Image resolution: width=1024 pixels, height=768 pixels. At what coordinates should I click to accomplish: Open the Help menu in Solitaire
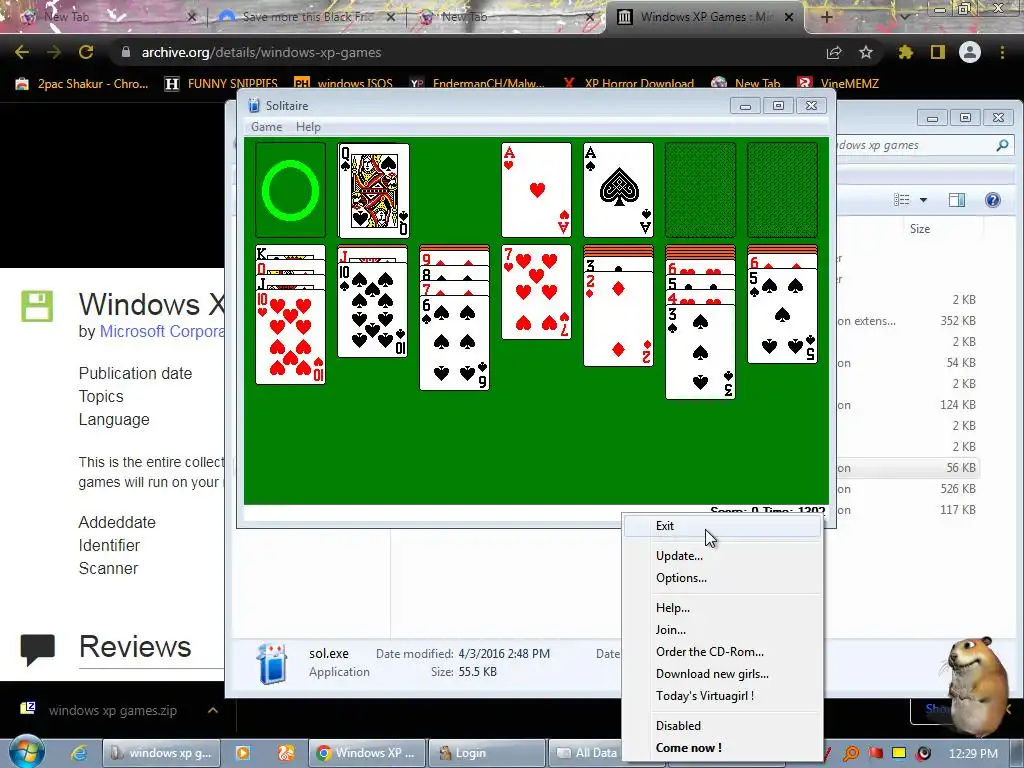pos(308,127)
